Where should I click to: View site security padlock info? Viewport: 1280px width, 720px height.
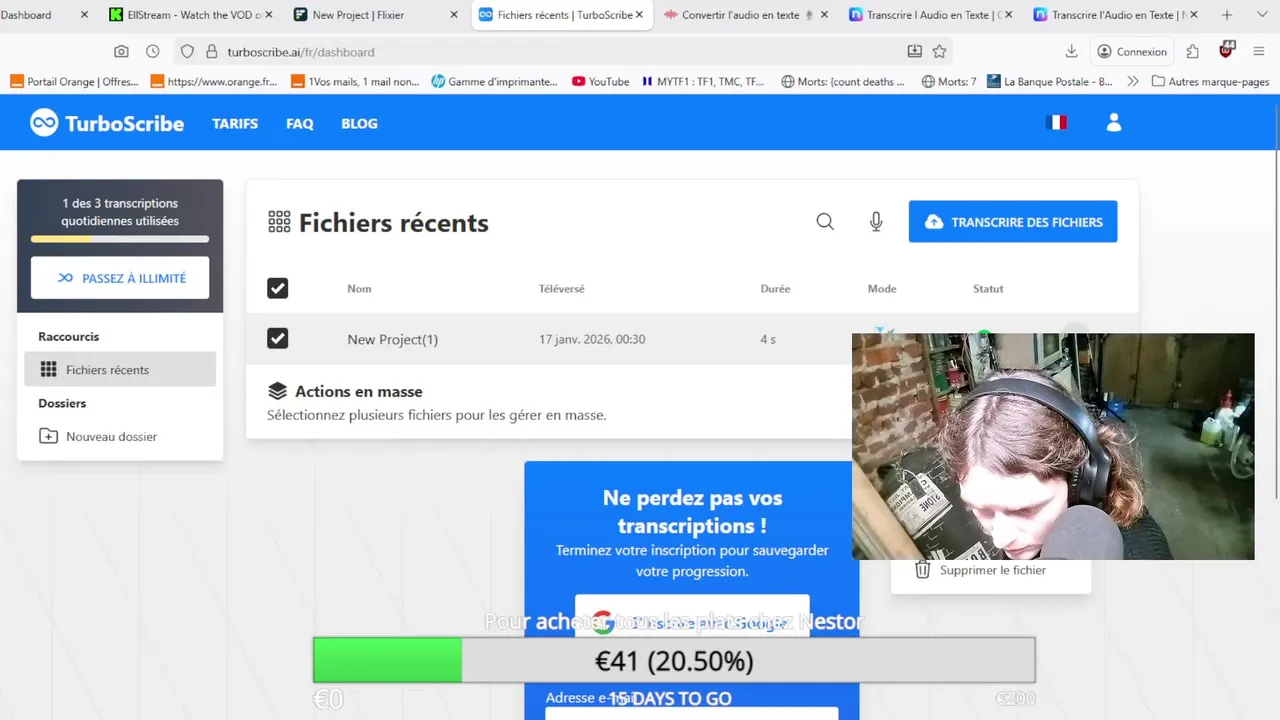[x=211, y=51]
